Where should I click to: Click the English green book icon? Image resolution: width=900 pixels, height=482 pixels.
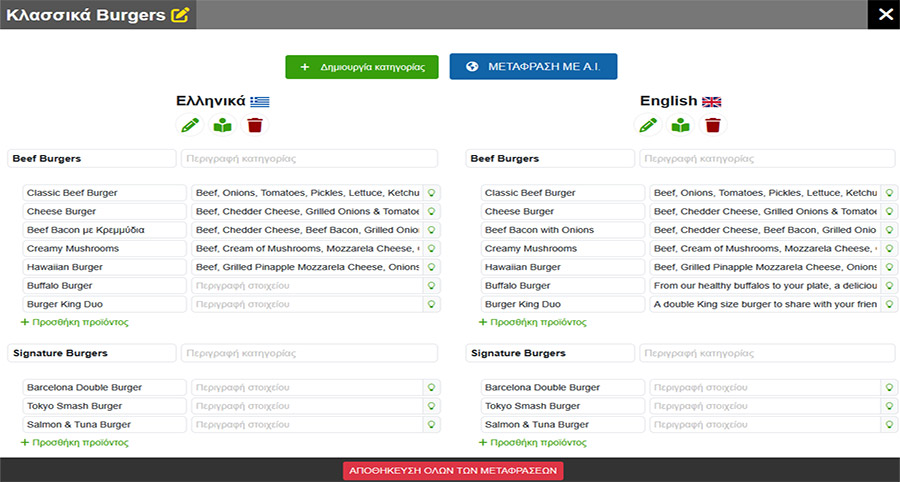pos(680,125)
